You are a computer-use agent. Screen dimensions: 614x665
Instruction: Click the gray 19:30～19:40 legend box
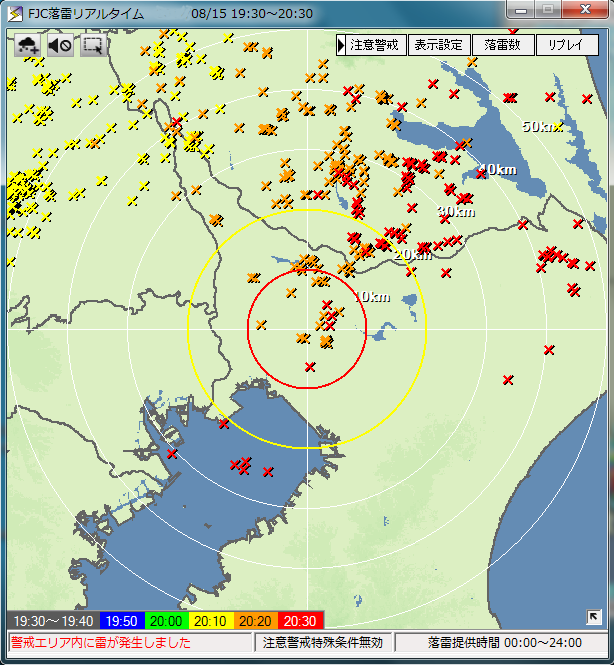(54, 621)
